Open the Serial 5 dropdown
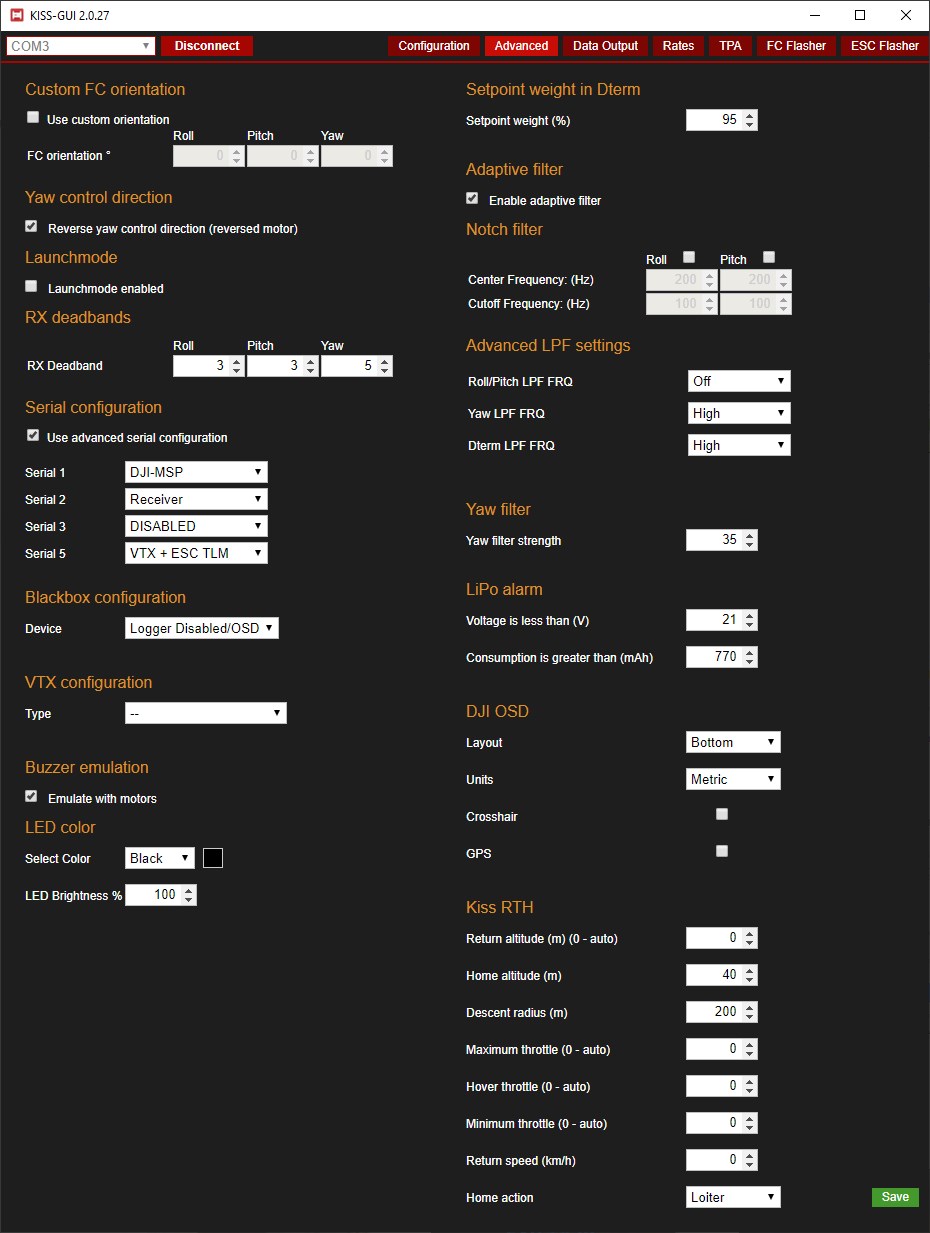 [197, 553]
